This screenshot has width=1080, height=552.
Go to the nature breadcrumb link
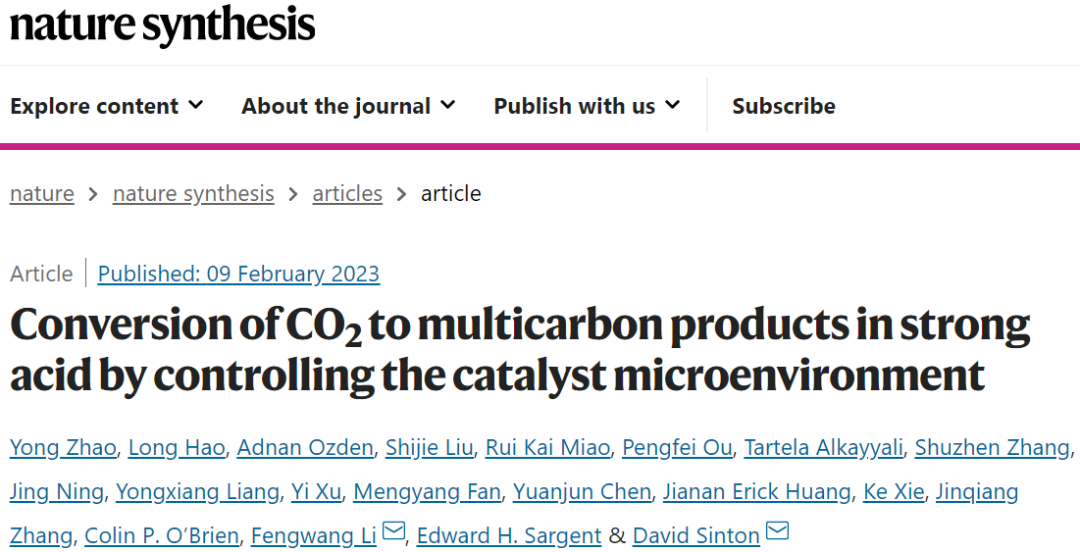tap(42, 194)
